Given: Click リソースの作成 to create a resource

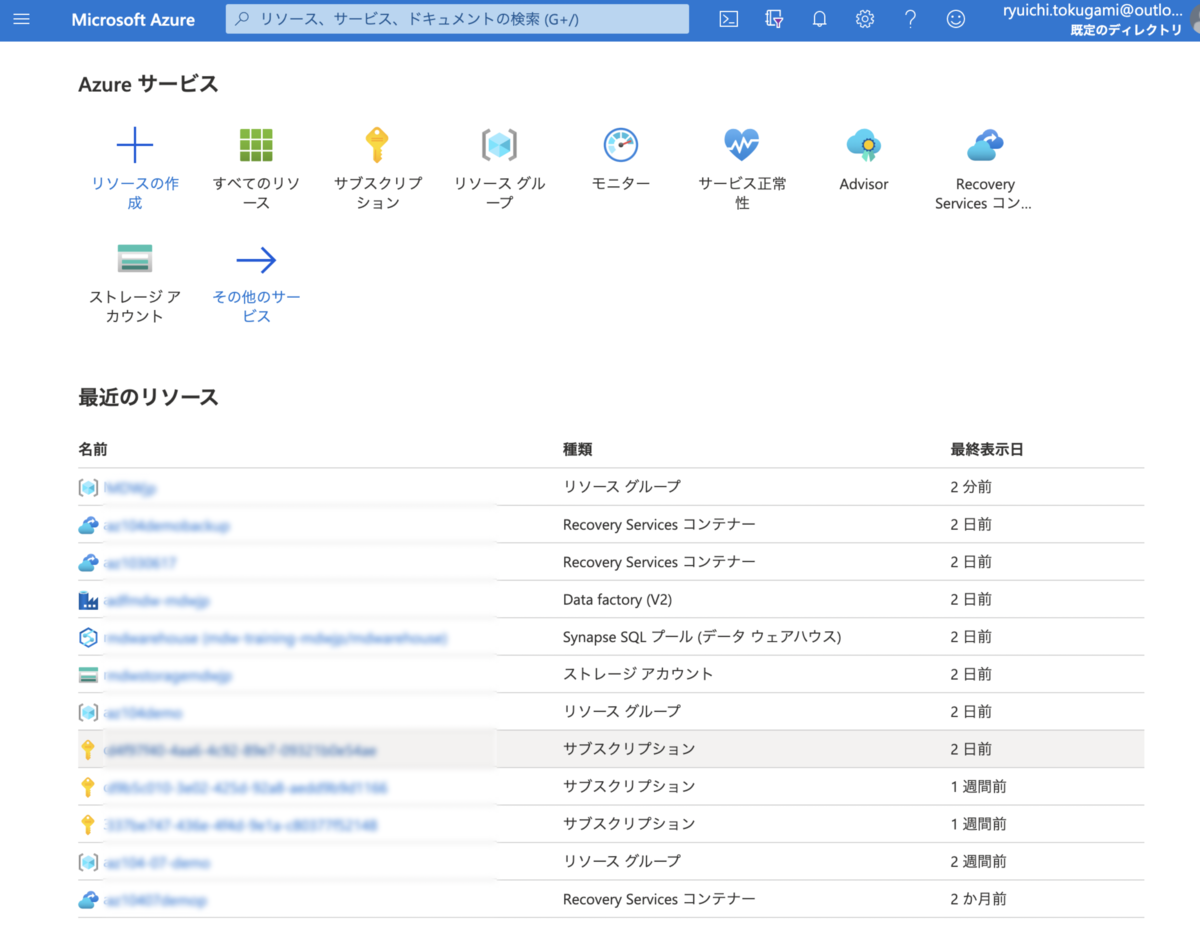Looking at the screenshot, I should pyautogui.click(x=134, y=144).
